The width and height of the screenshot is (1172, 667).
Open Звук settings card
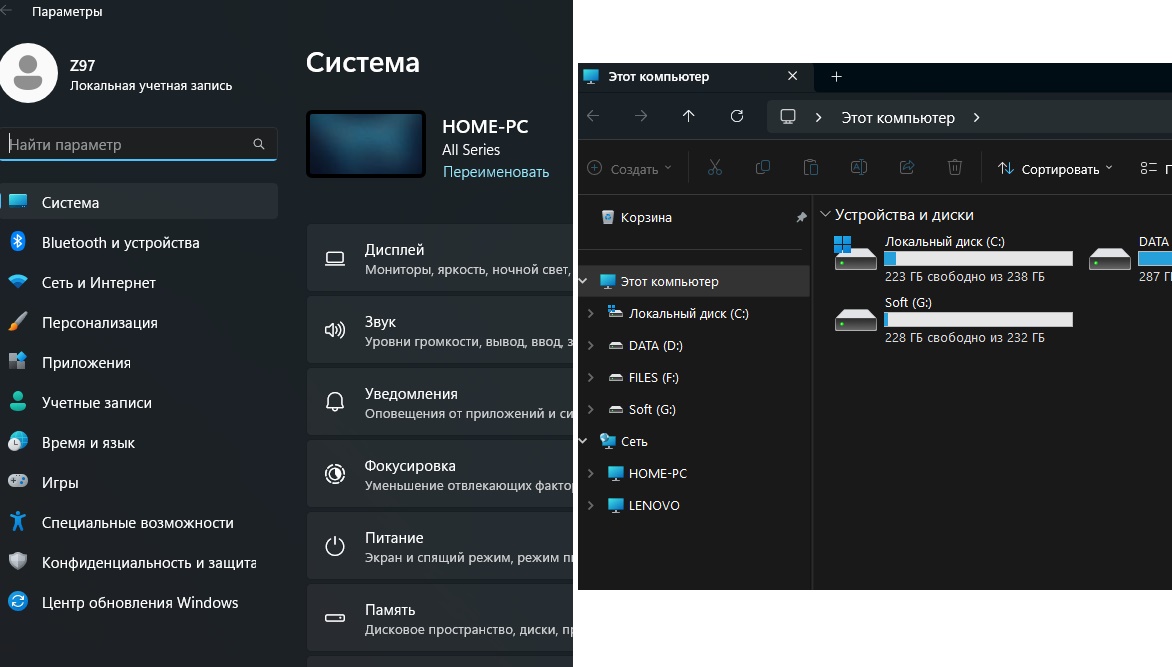coord(440,331)
